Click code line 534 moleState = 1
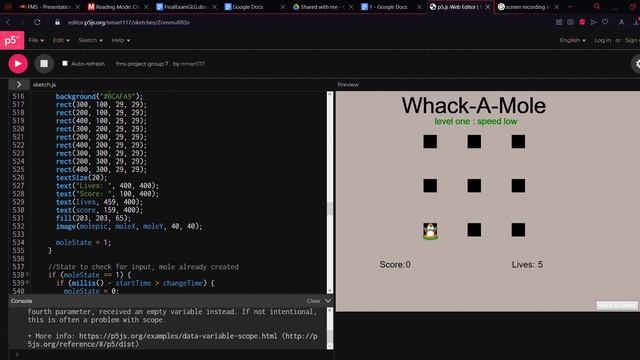640x360 pixels. pos(83,242)
